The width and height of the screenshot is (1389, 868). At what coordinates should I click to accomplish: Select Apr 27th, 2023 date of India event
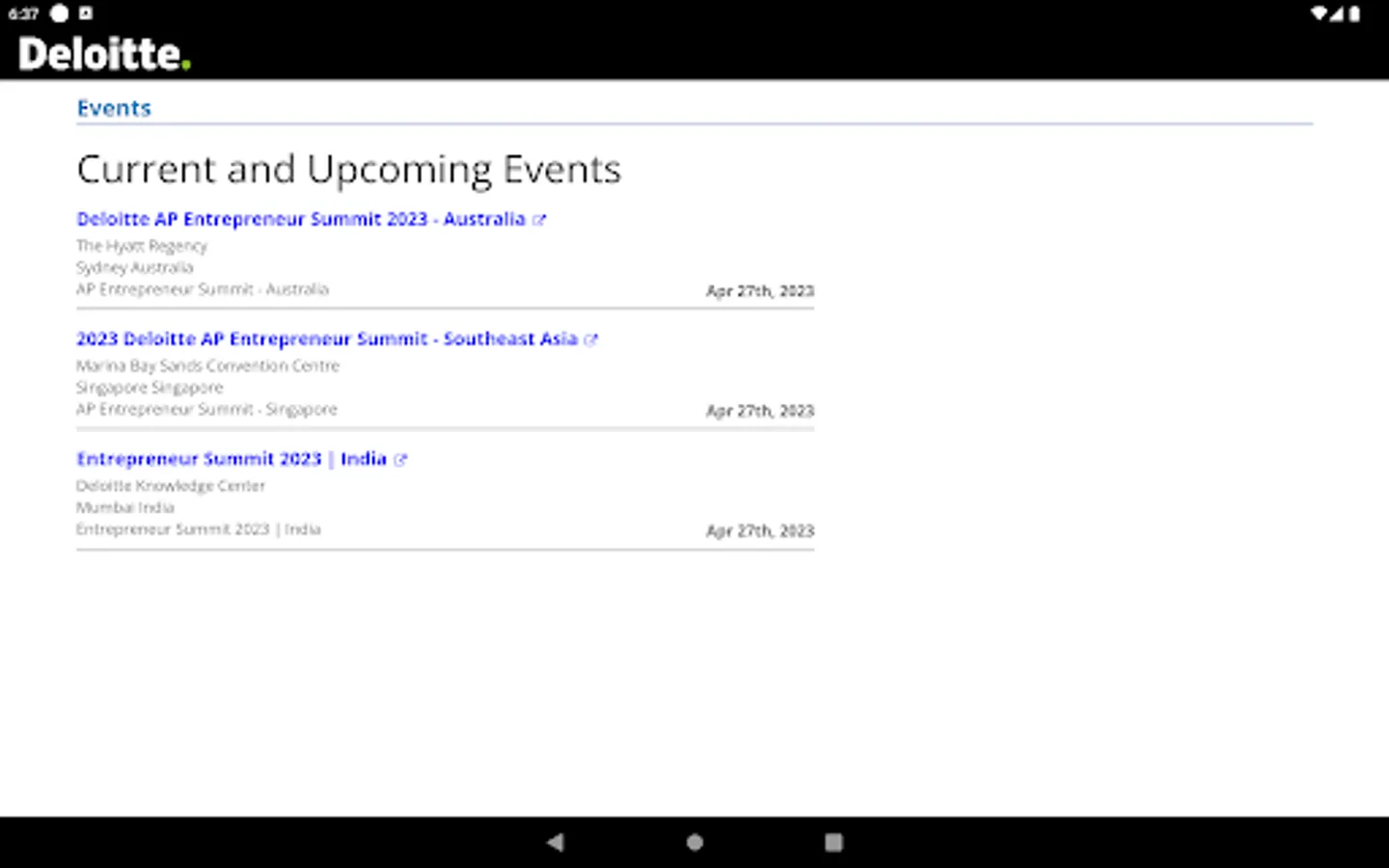(x=760, y=530)
